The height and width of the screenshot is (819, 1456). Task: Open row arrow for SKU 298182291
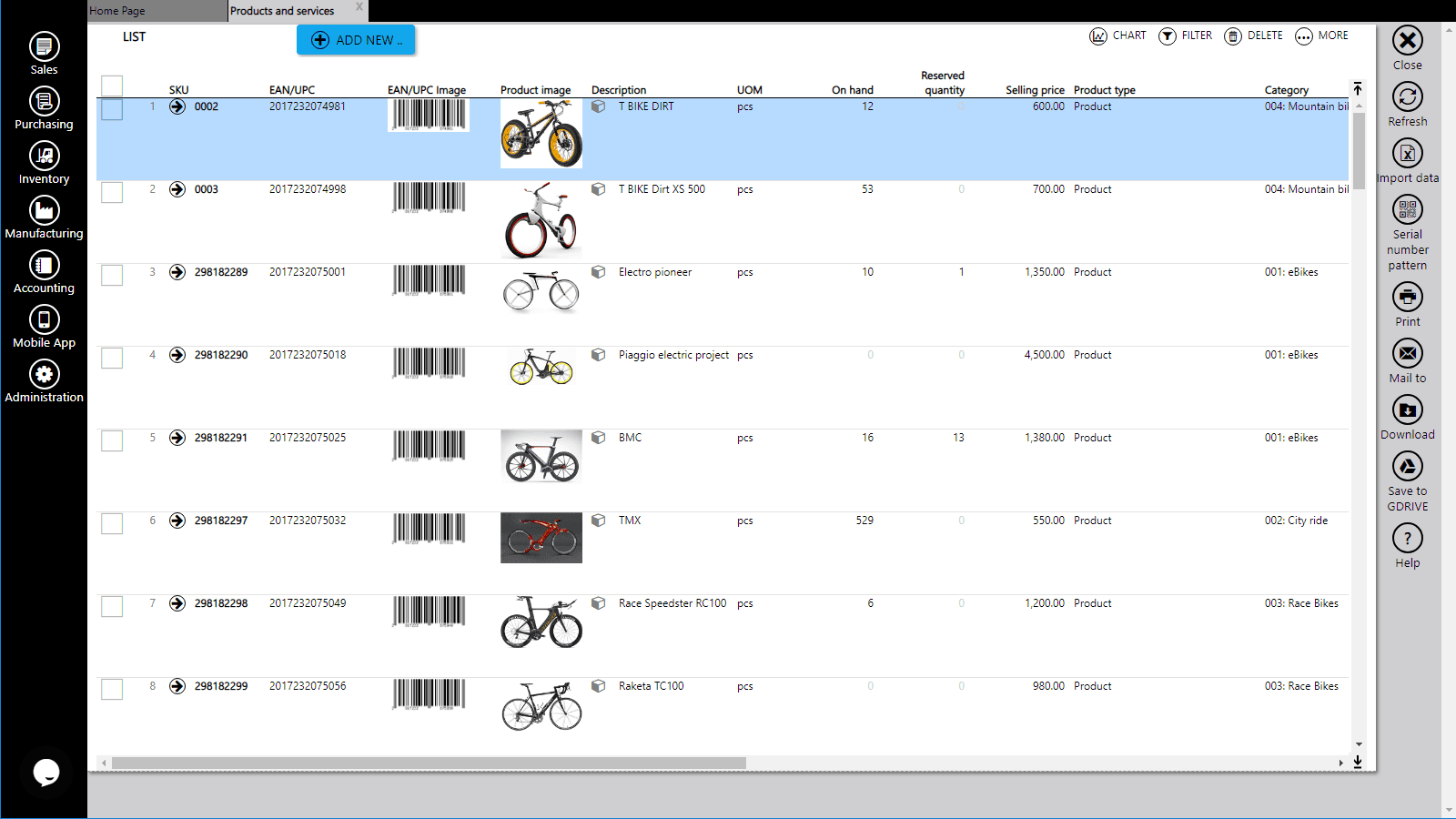point(177,438)
